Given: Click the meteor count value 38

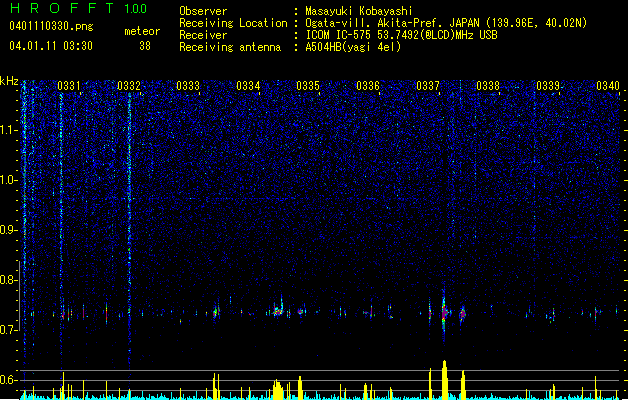Looking at the screenshot, I should (x=145, y=46).
